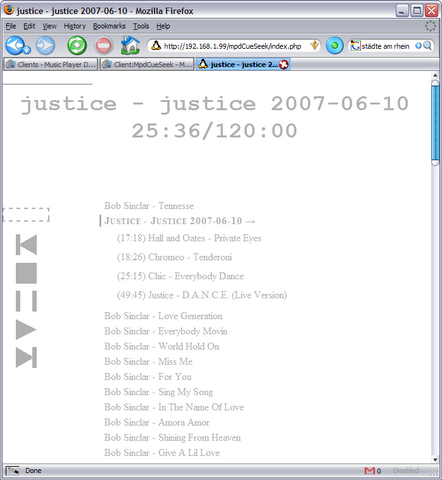Stop playback with the square icon

coord(26,273)
